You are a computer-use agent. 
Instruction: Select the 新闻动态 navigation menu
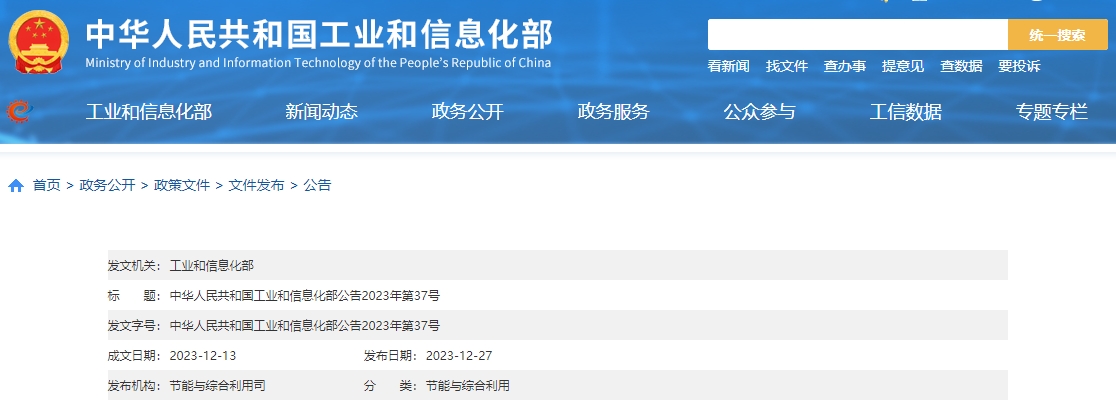point(321,112)
